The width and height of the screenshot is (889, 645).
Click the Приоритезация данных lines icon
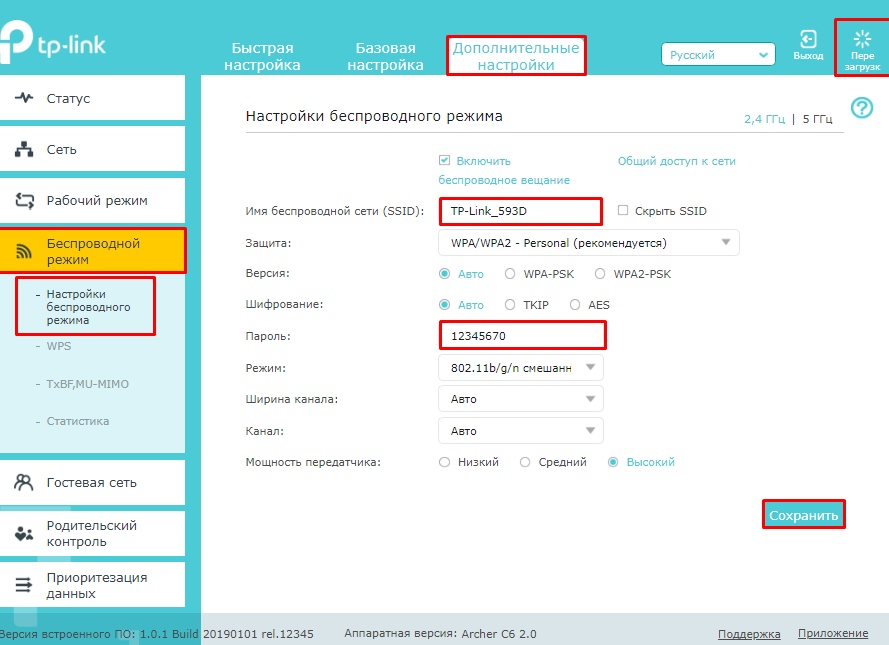24,584
